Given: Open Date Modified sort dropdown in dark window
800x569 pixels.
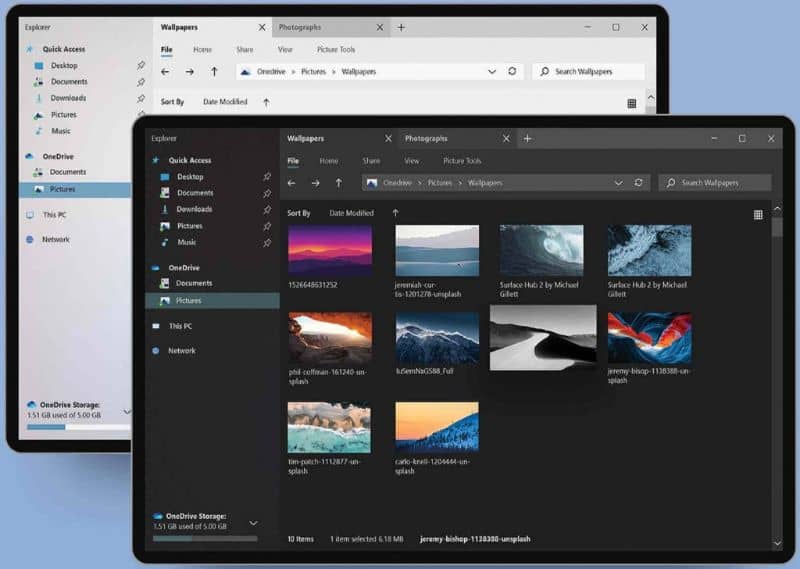Looking at the screenshot, I should (x=352, y=213).
